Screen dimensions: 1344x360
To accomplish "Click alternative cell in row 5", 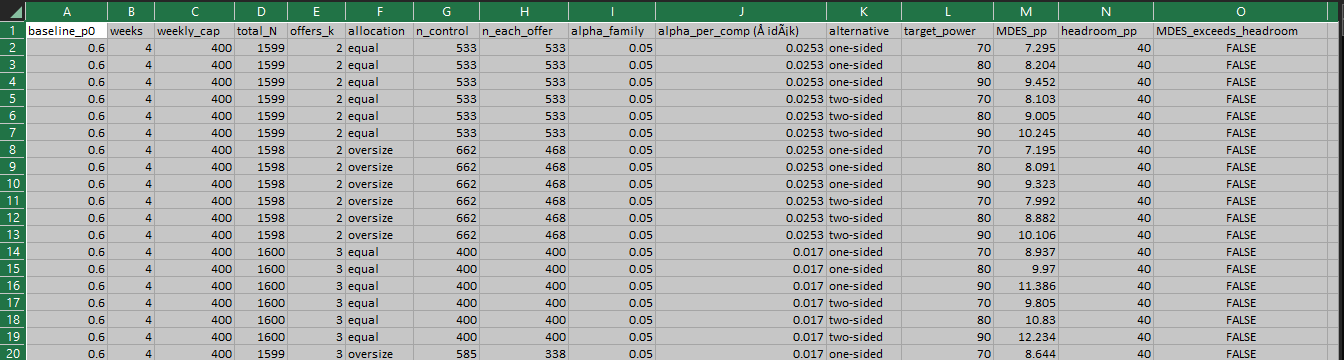I will pyautogui.click(x=864, y=99).
